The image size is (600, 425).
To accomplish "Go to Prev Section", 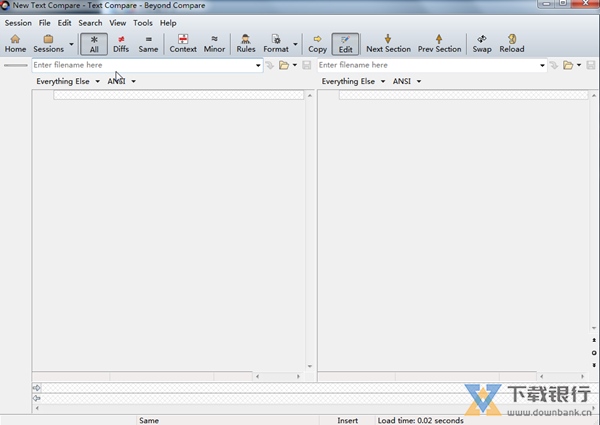I will pyautogui.click(x=439, y=43).
